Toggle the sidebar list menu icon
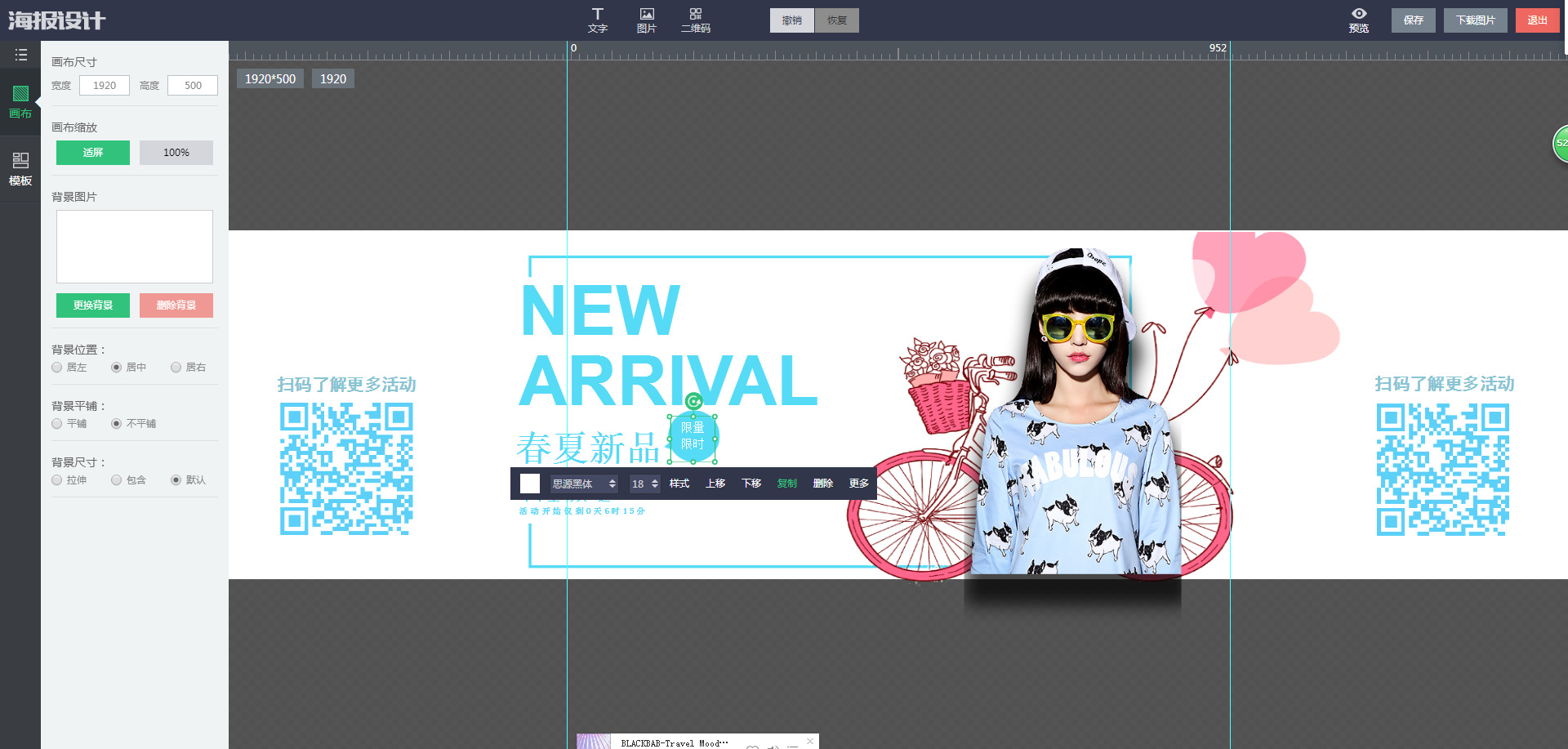1568x749 pixels. 20,55
